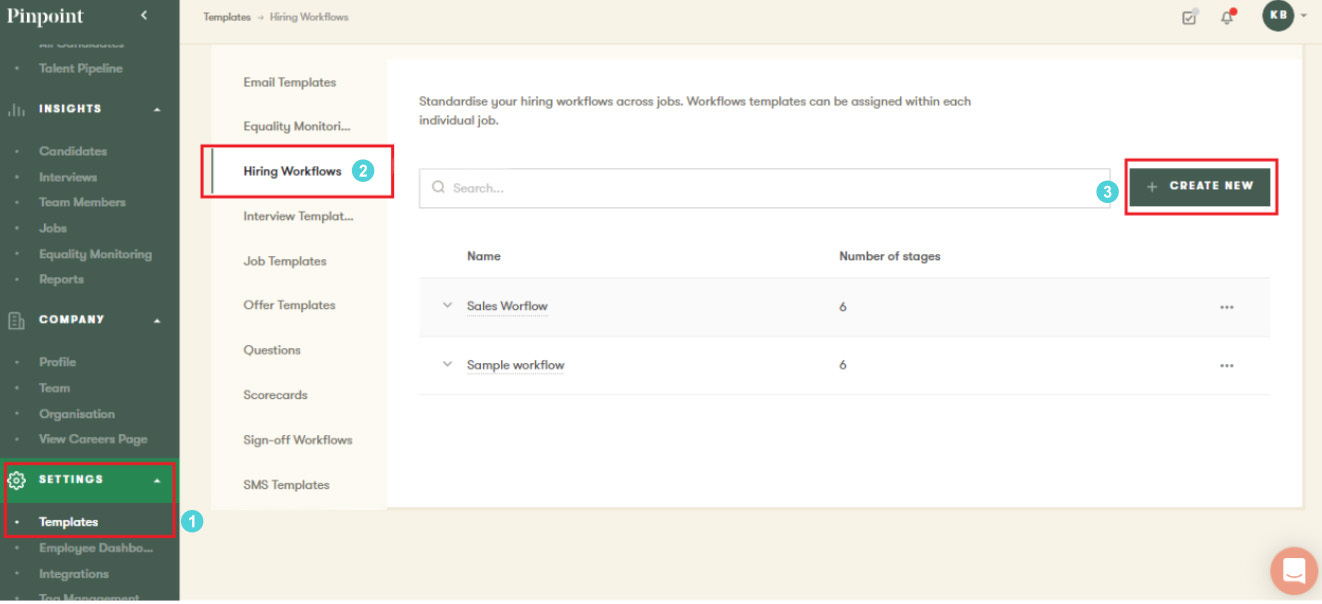The height and width of the screenshot is (604, 1322).
Task: Collapse the Insights sidebar section
Action: pyautogui.click(x=157, y=109)
